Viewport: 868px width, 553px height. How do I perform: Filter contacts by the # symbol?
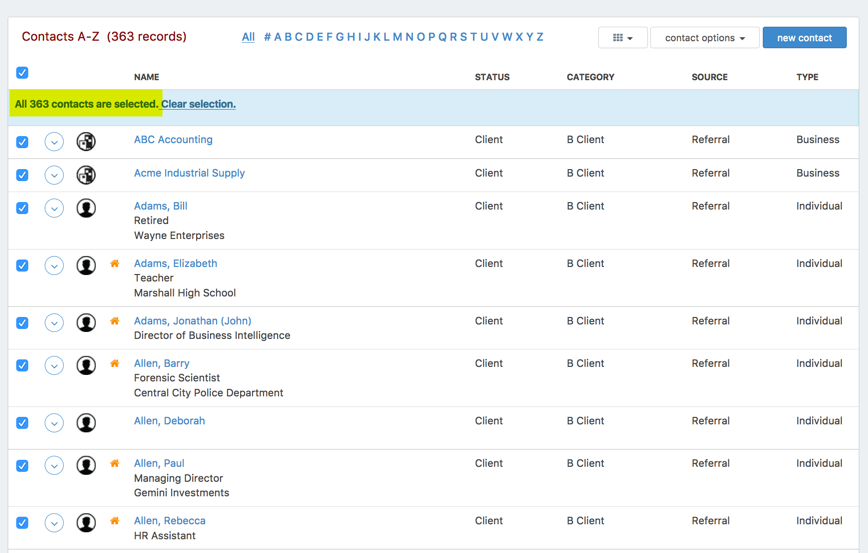[267, 37]
